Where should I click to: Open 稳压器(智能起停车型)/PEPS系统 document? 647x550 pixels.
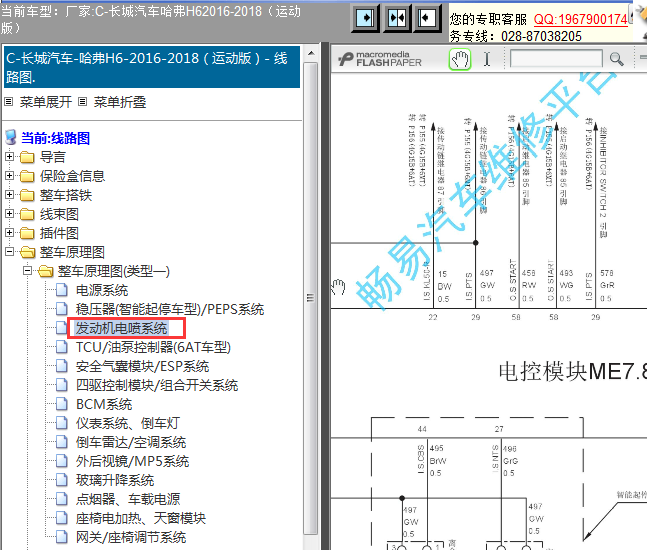click(170, 309)
